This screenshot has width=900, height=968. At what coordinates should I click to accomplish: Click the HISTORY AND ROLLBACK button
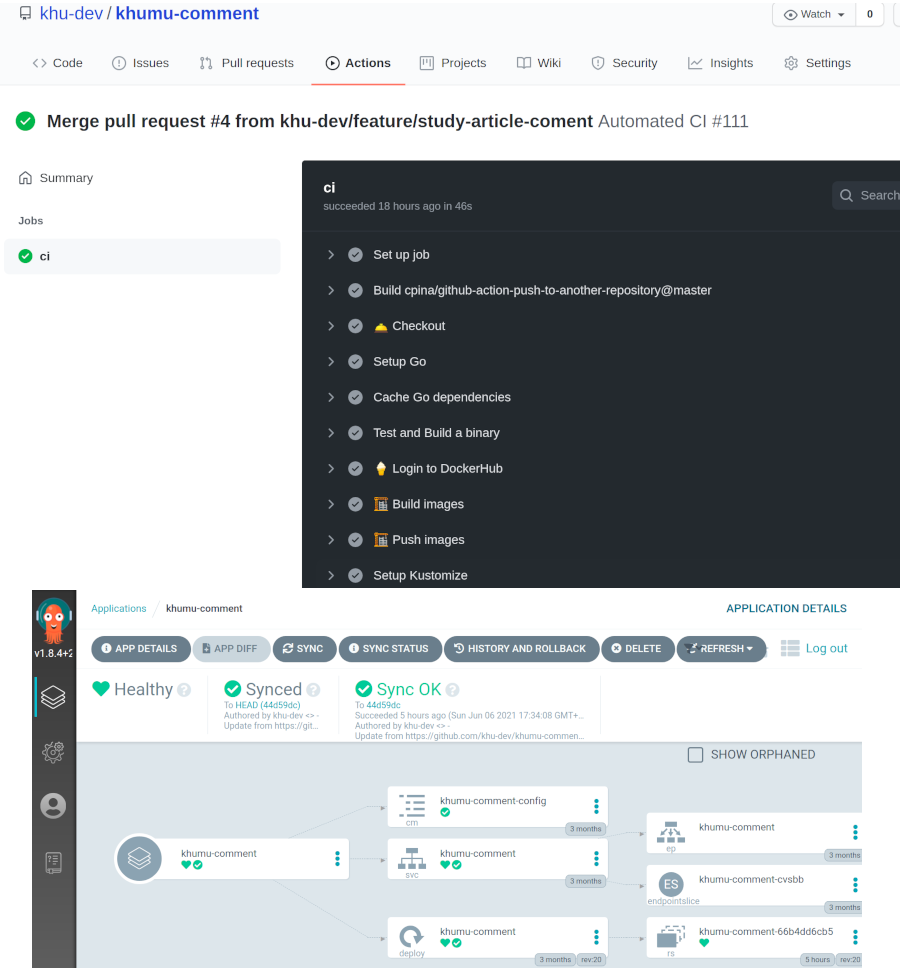point(521,648)
